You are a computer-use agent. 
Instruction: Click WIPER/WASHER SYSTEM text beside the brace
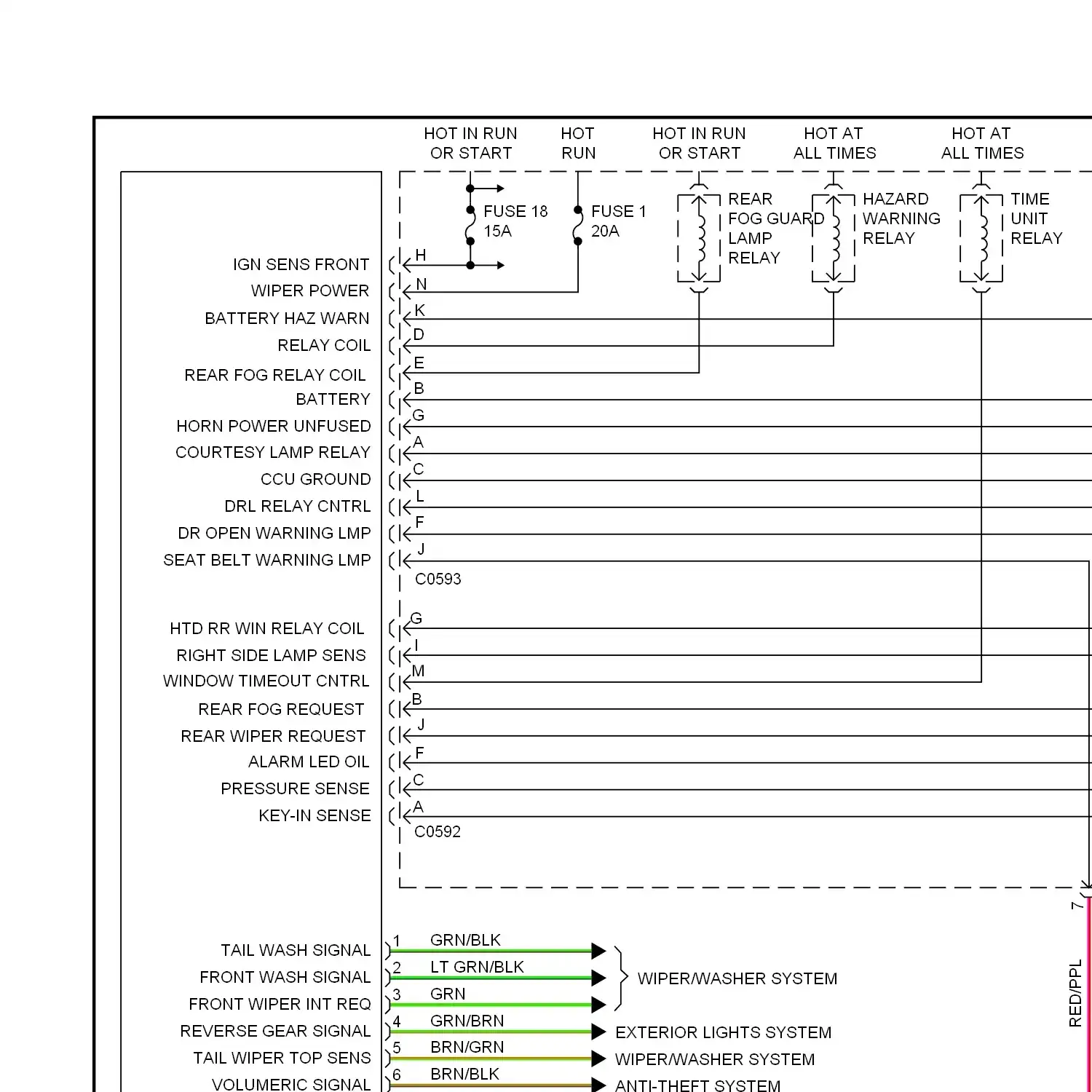coord(737,978)
